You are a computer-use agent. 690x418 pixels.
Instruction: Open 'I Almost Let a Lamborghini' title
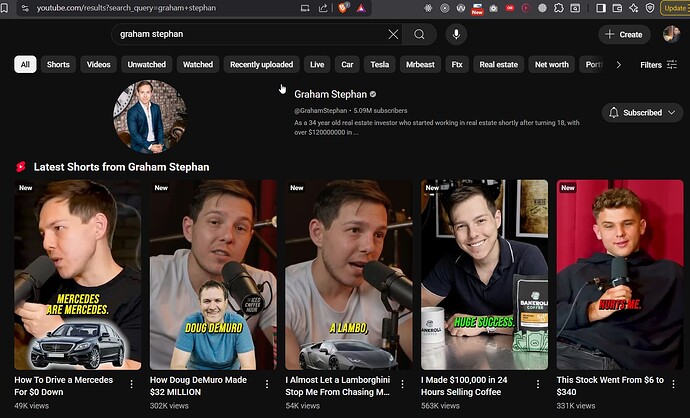(x=338, y=386)
